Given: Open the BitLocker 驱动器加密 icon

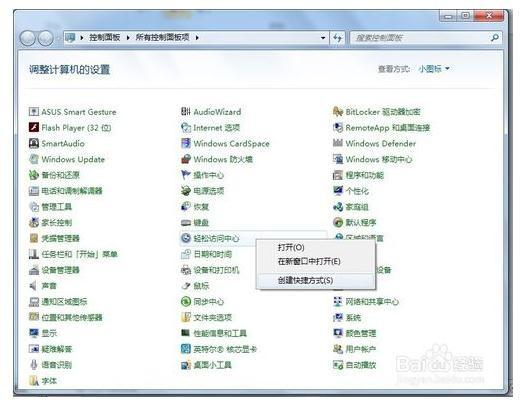Looking at the screenshot, I should point(338,112).
